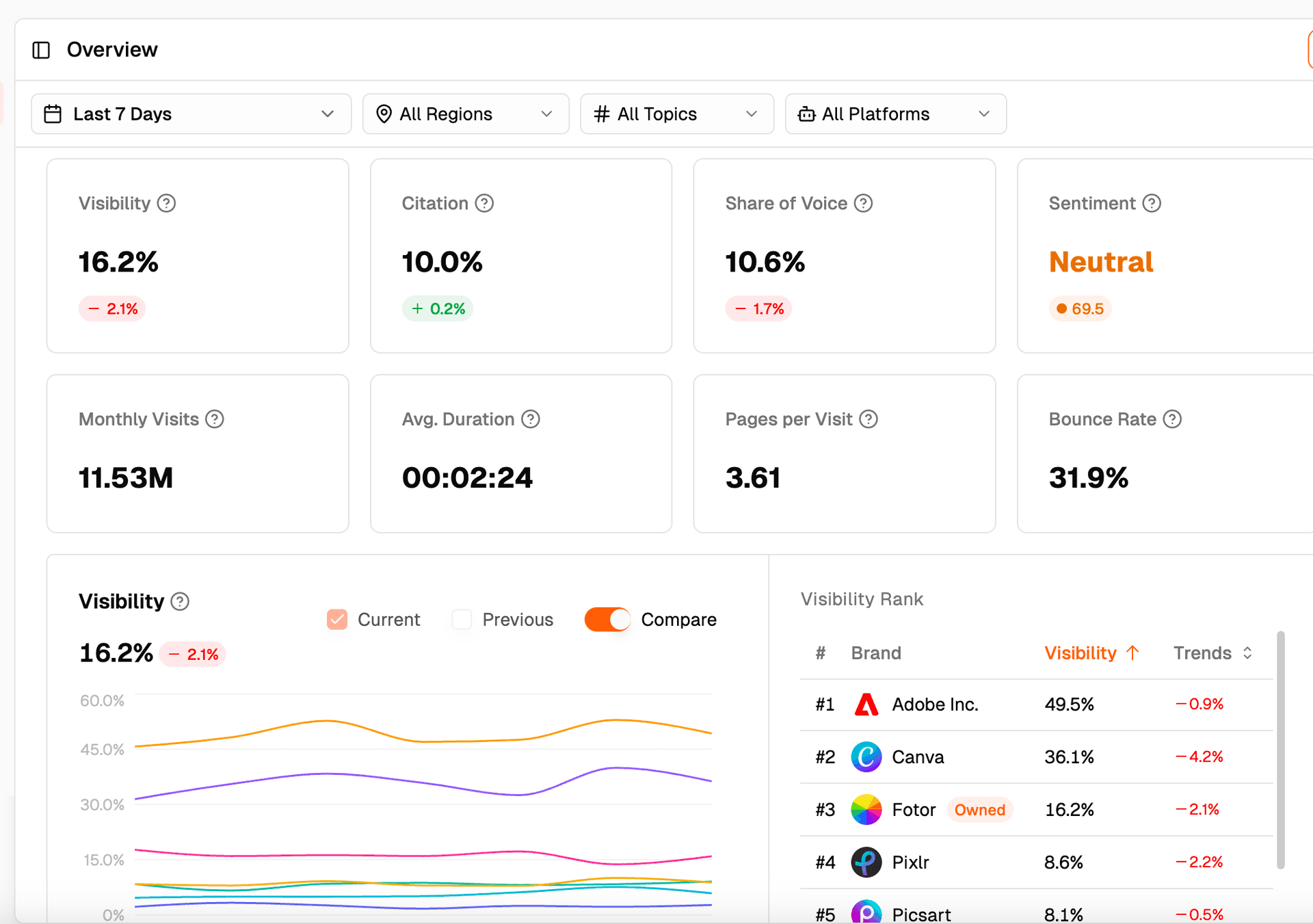
Task: Click the Neutral sentiment value
Action: (x=1101, y=262)
